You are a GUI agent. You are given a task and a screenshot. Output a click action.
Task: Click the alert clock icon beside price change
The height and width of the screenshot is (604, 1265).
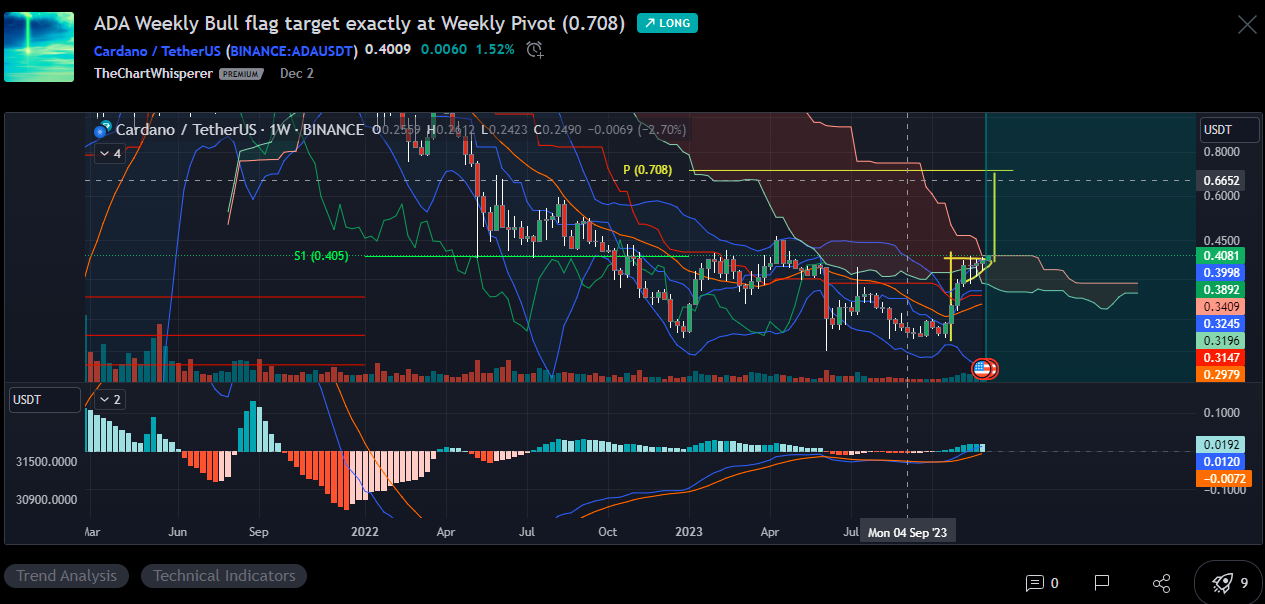535,49
